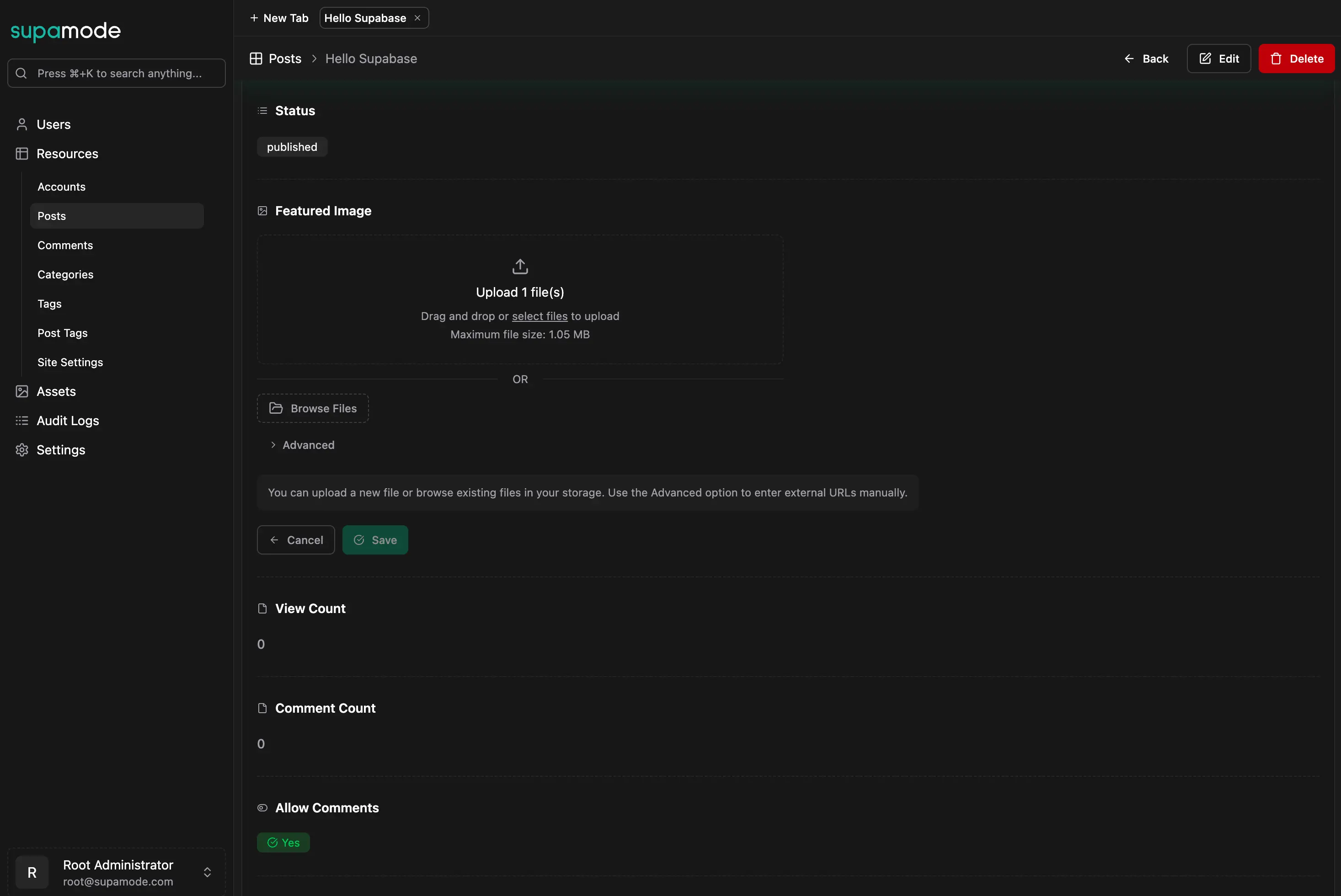Select the Users icon in sidebar
Image resolution: width=1341 pixels, height=896 pixels.
pos(21,124)
